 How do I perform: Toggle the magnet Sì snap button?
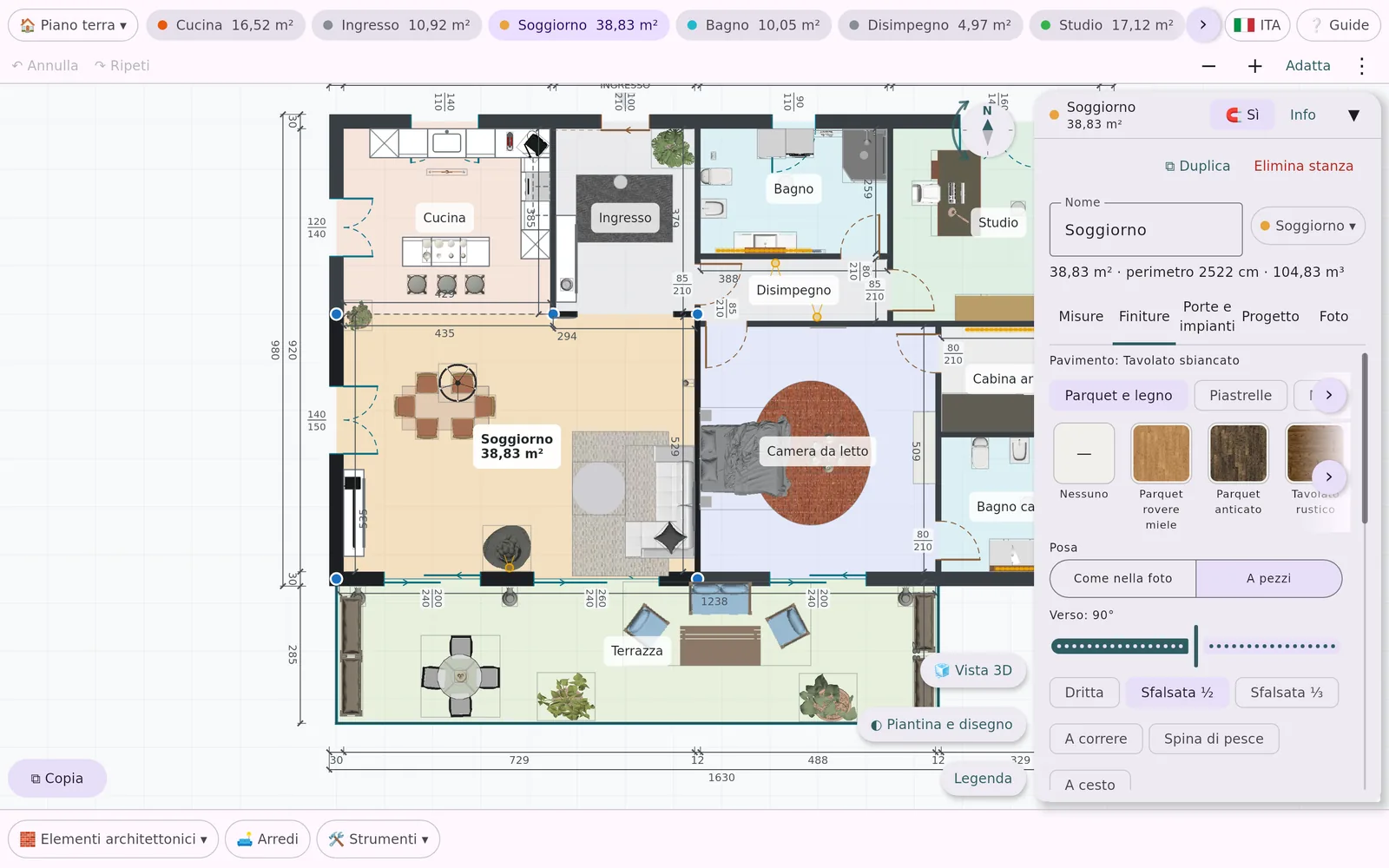1242,115
